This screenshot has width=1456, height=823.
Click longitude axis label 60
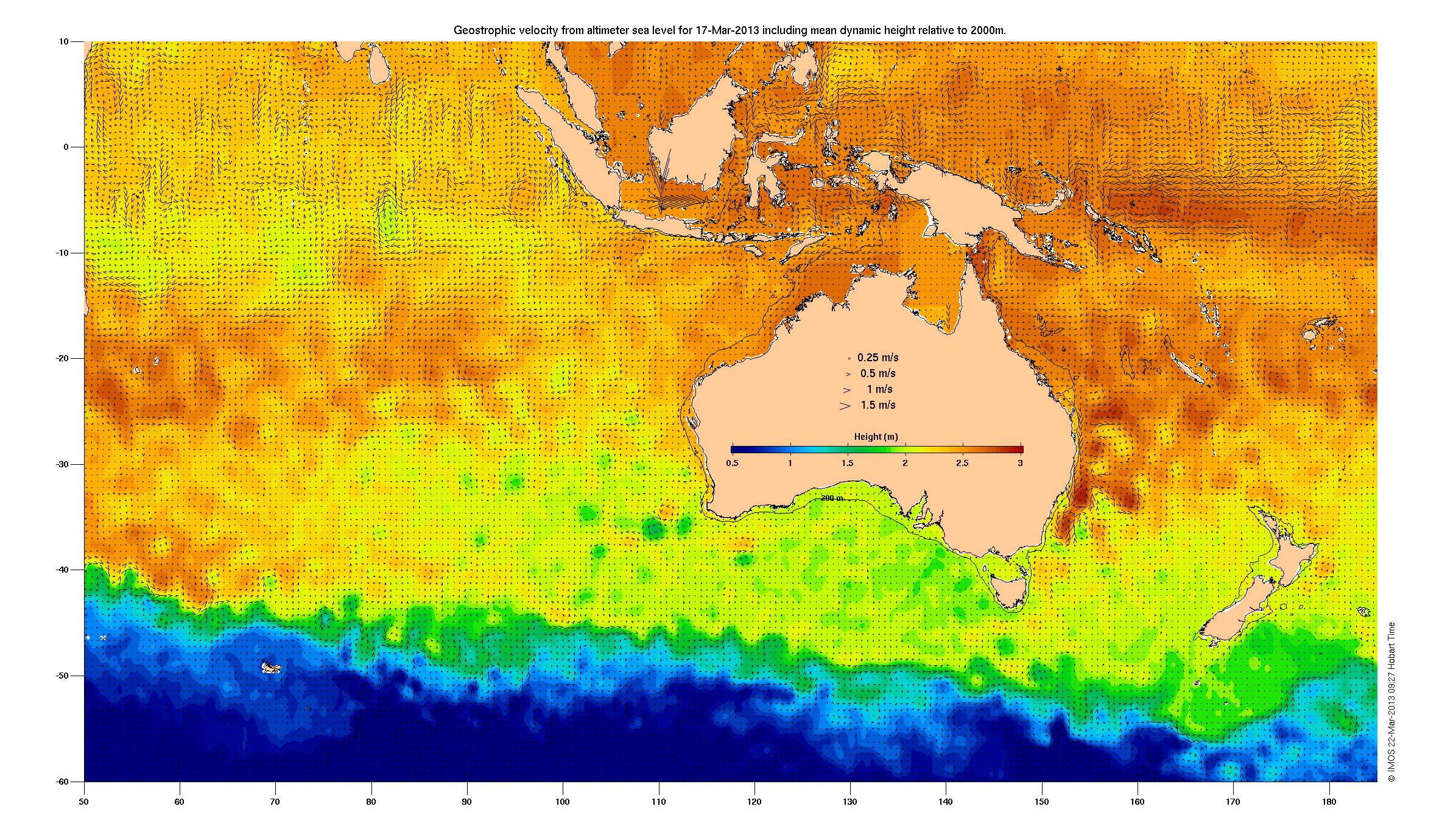(179, 802)
